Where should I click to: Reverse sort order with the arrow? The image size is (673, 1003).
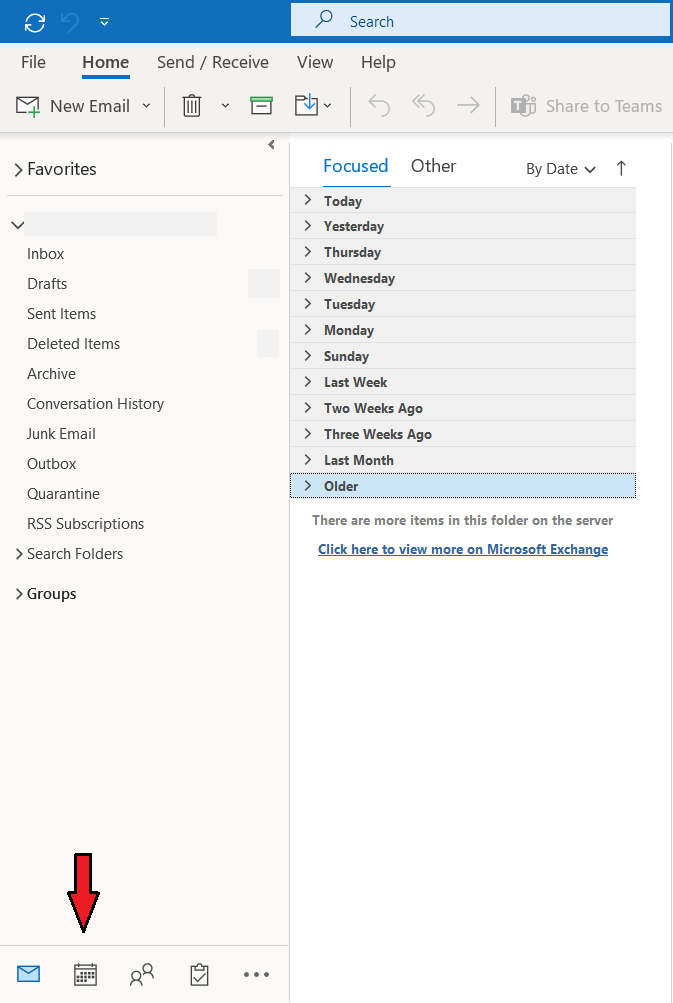(x=621, y=168)
